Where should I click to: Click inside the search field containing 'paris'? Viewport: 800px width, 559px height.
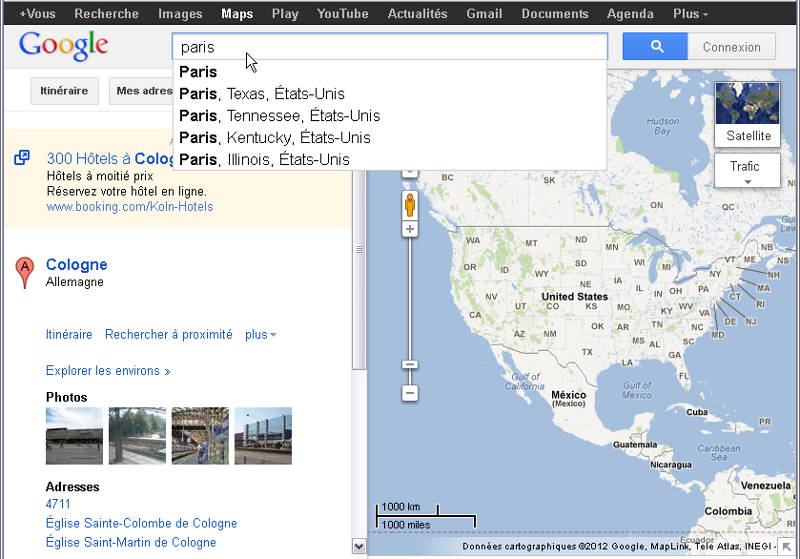[390, 47]
